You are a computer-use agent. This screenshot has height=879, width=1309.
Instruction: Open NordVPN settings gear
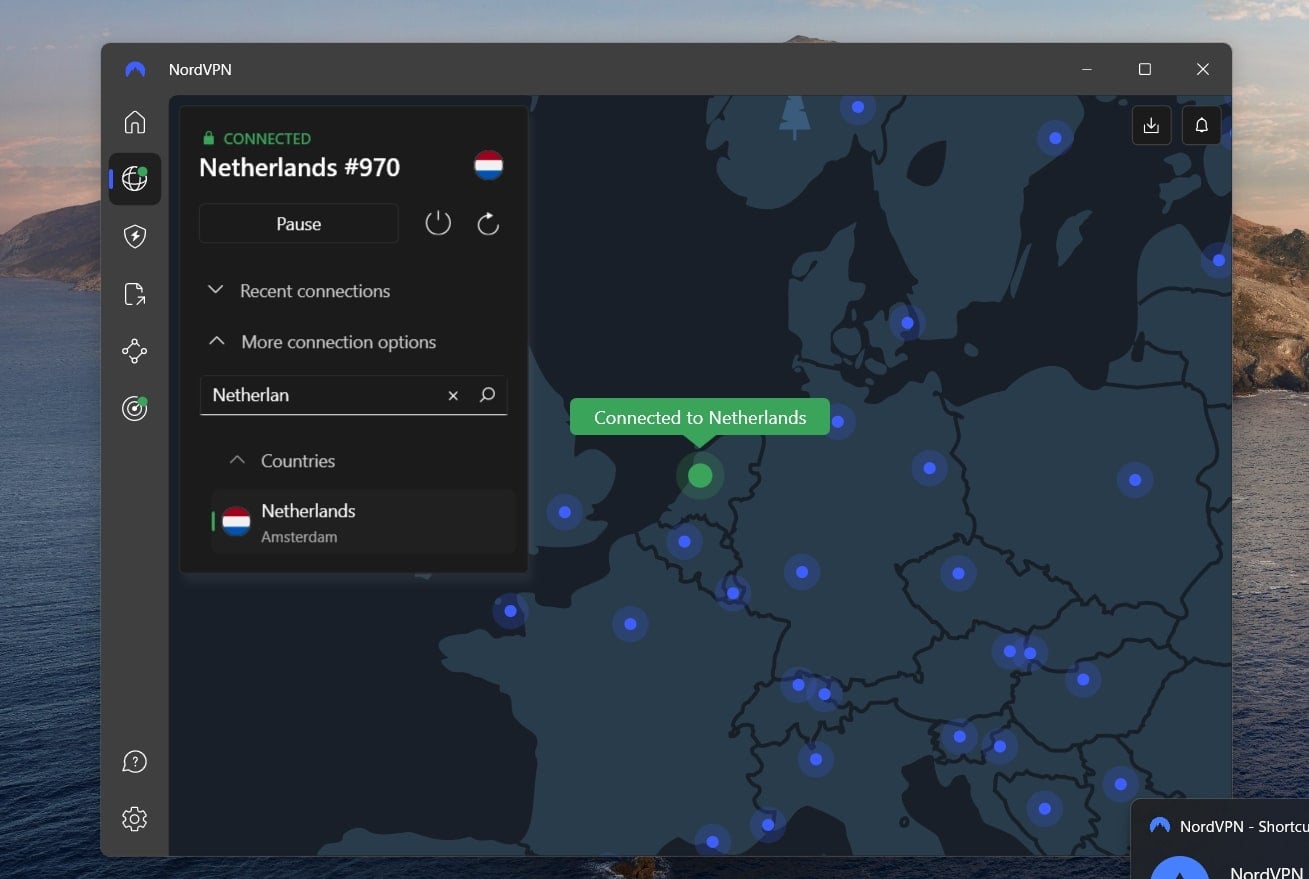134,818
